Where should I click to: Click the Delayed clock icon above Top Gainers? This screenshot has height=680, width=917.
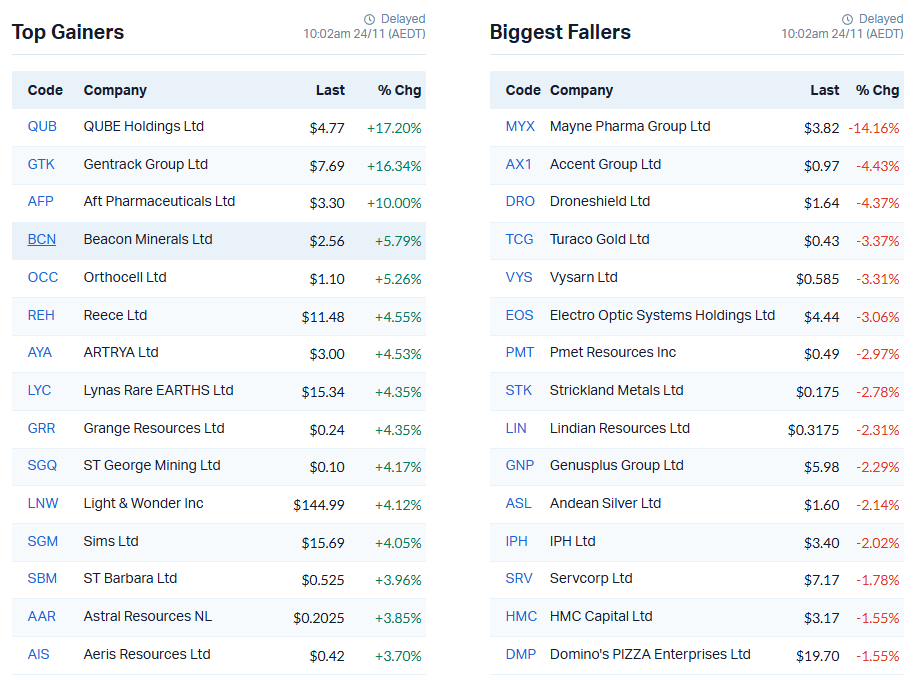pos(370,19)
